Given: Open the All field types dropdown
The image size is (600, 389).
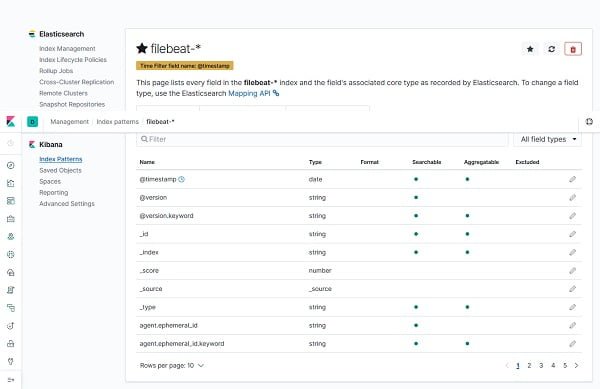Looking at the screenshot, I should point(548,139).
